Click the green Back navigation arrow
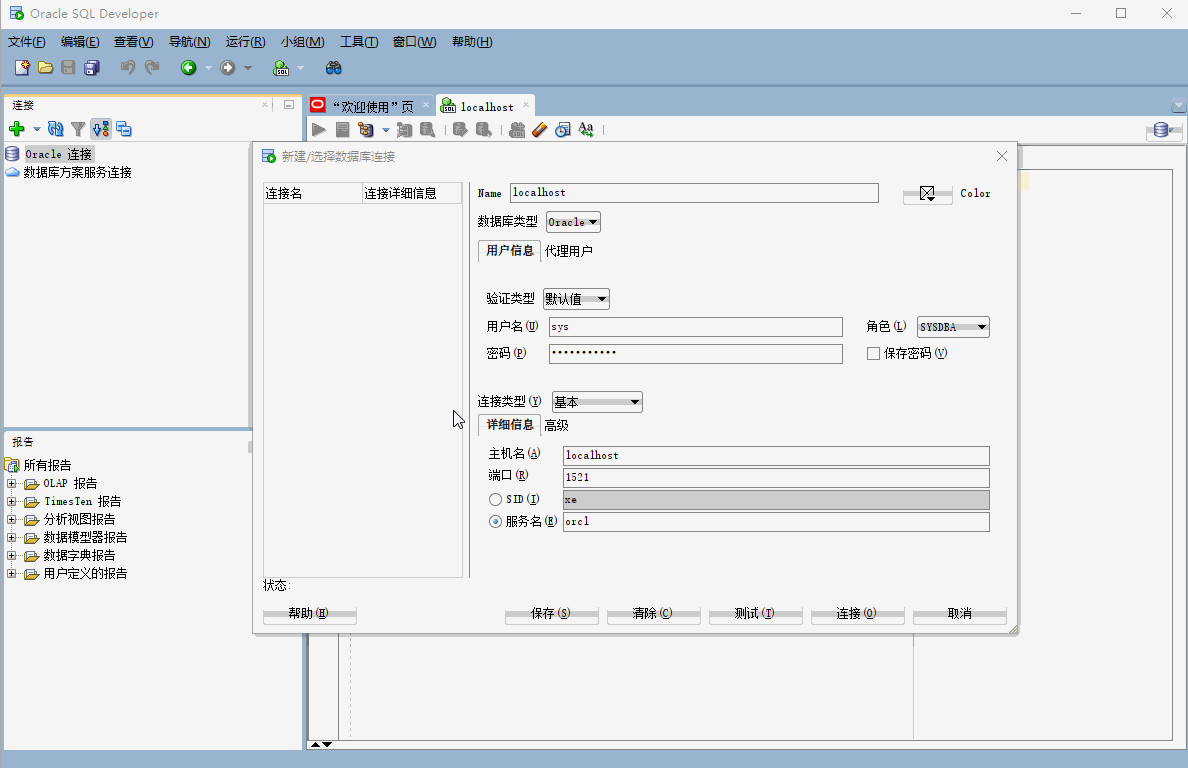 189,67
